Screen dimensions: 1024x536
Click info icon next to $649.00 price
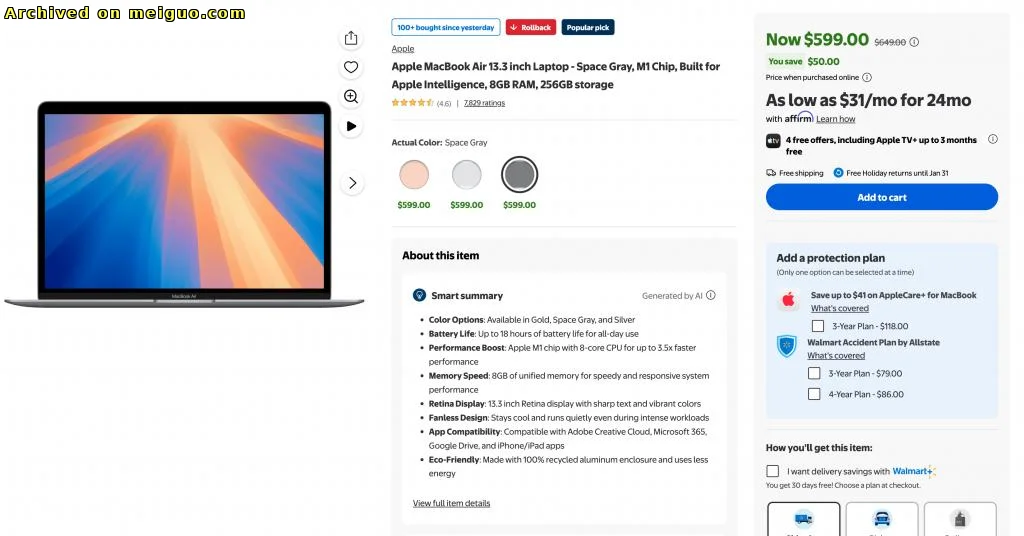tap(914, 42)
